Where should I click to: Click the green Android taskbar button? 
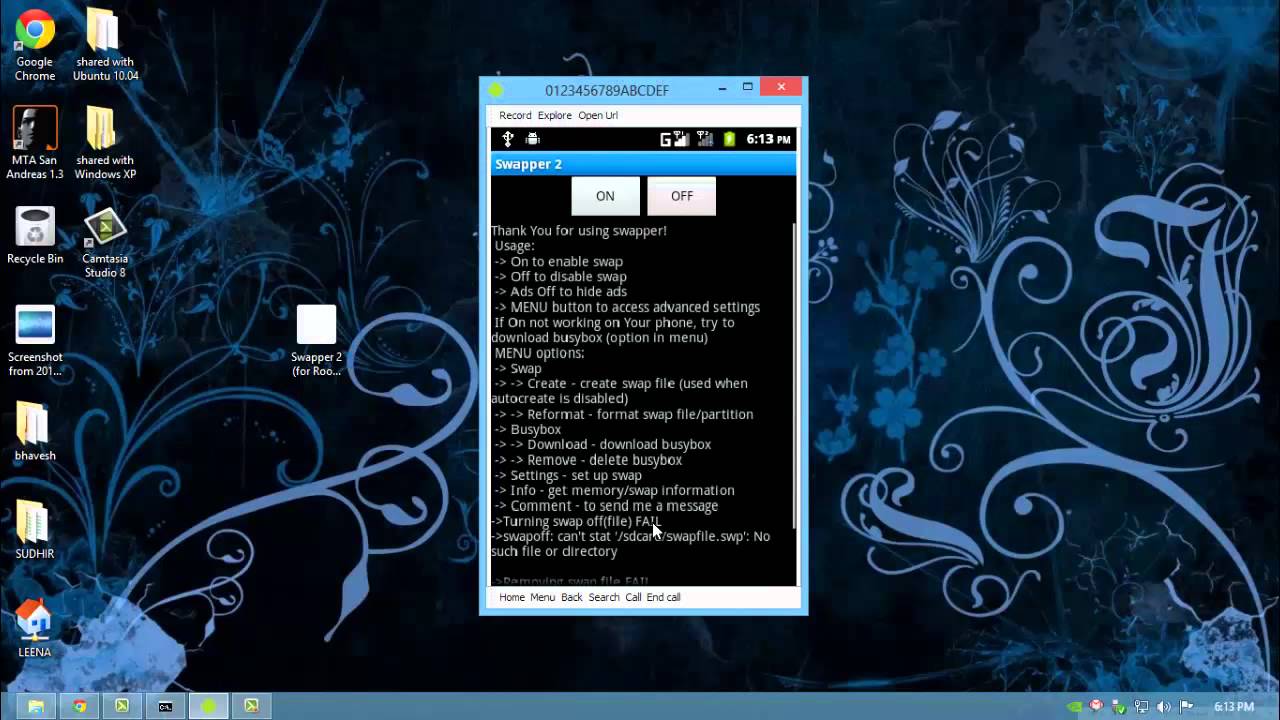point(208,706)
